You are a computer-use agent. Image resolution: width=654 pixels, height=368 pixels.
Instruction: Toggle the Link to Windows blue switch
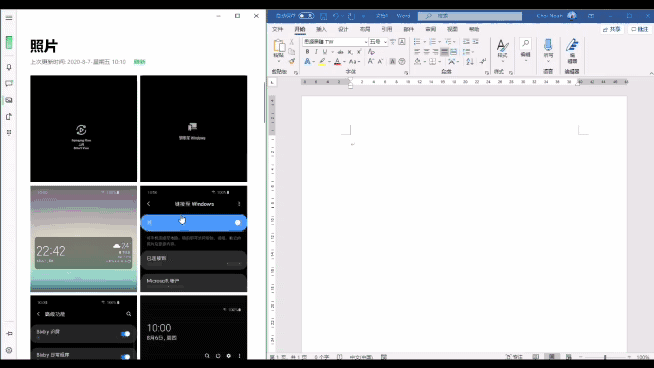pos(237,222)
